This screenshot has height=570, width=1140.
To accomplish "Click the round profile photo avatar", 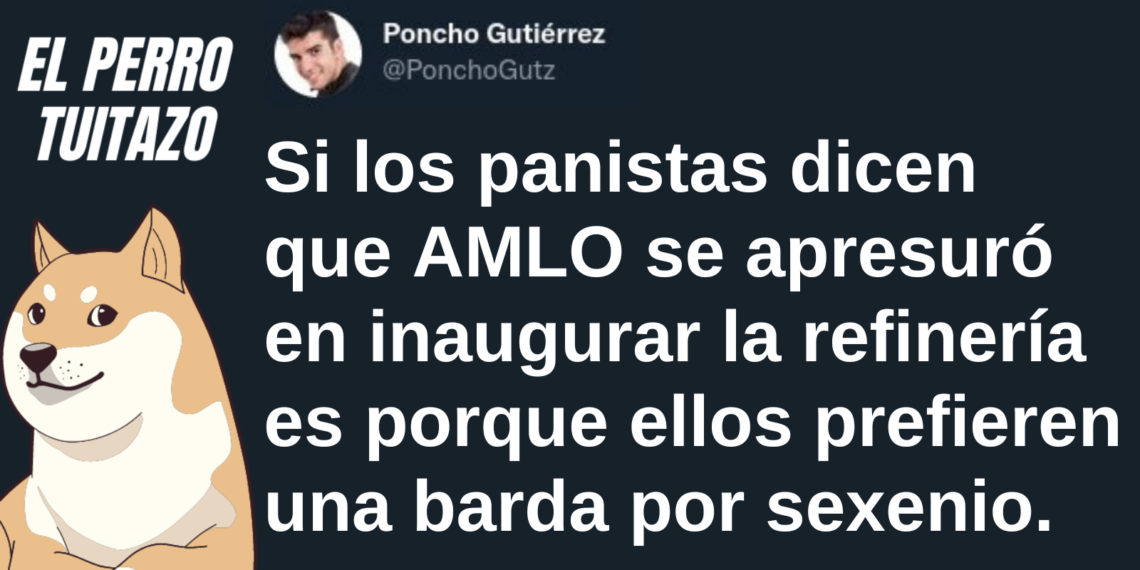I will [318, 55].
